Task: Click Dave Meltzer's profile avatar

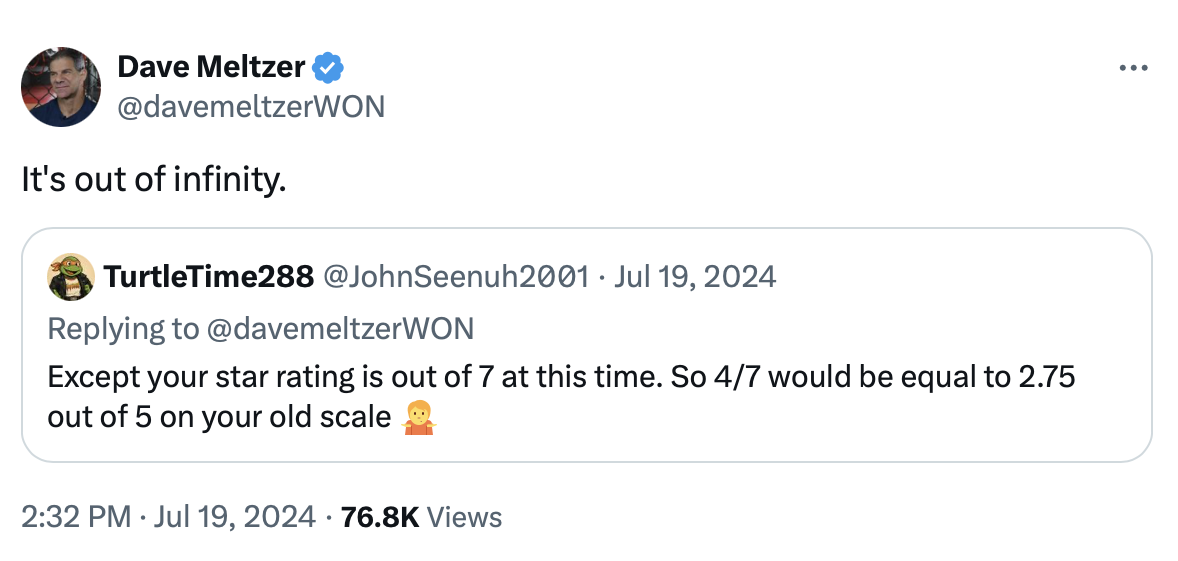Action: (x=61, y=87)
